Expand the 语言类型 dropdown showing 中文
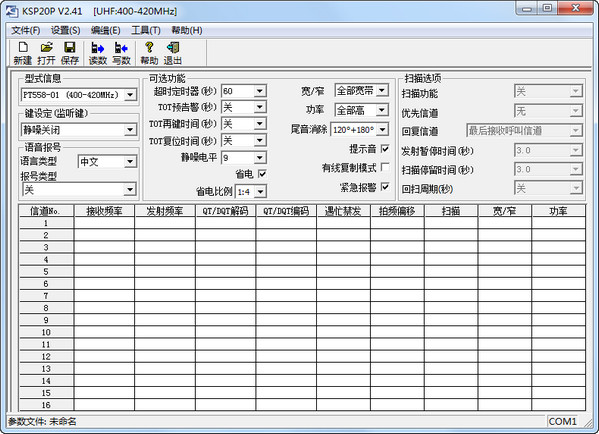 click(x=130, y=162)
